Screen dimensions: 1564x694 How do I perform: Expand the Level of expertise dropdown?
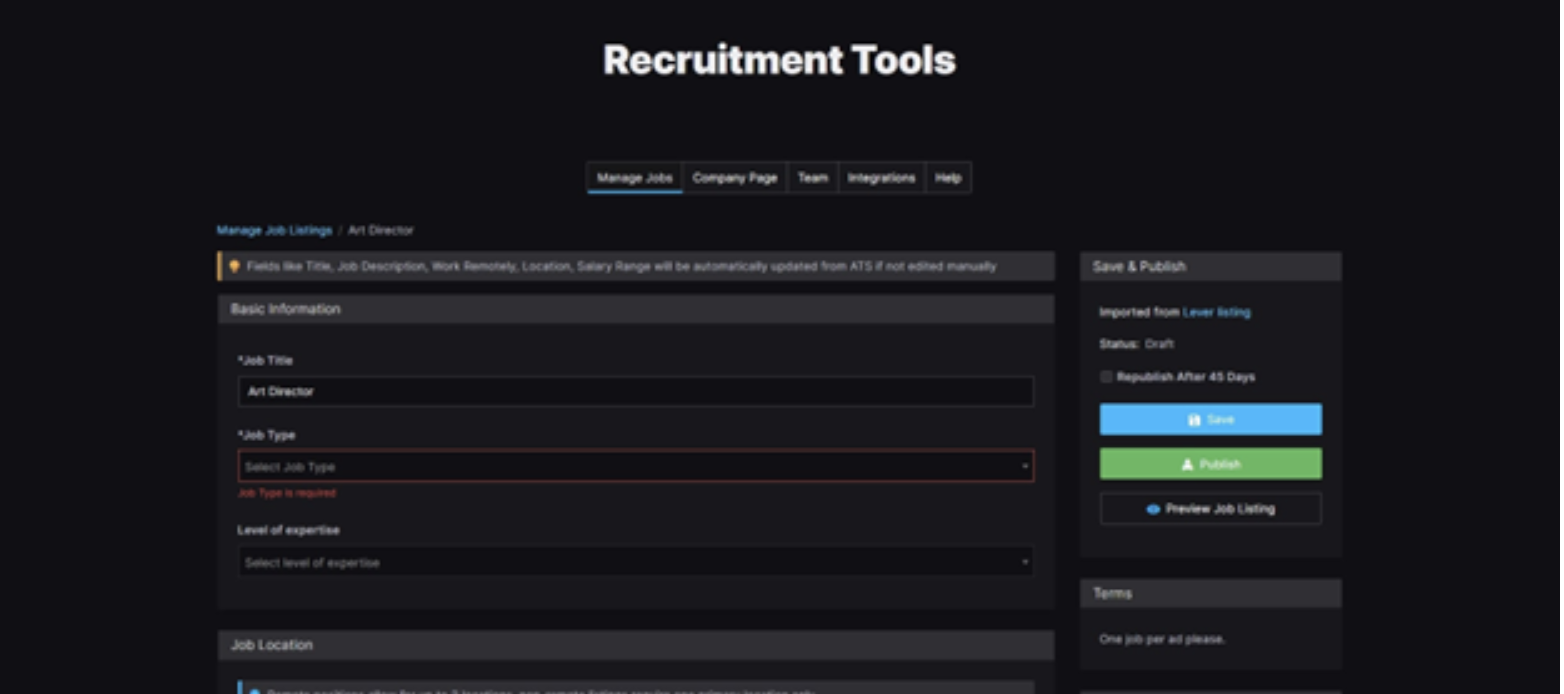tap(635, 563)
